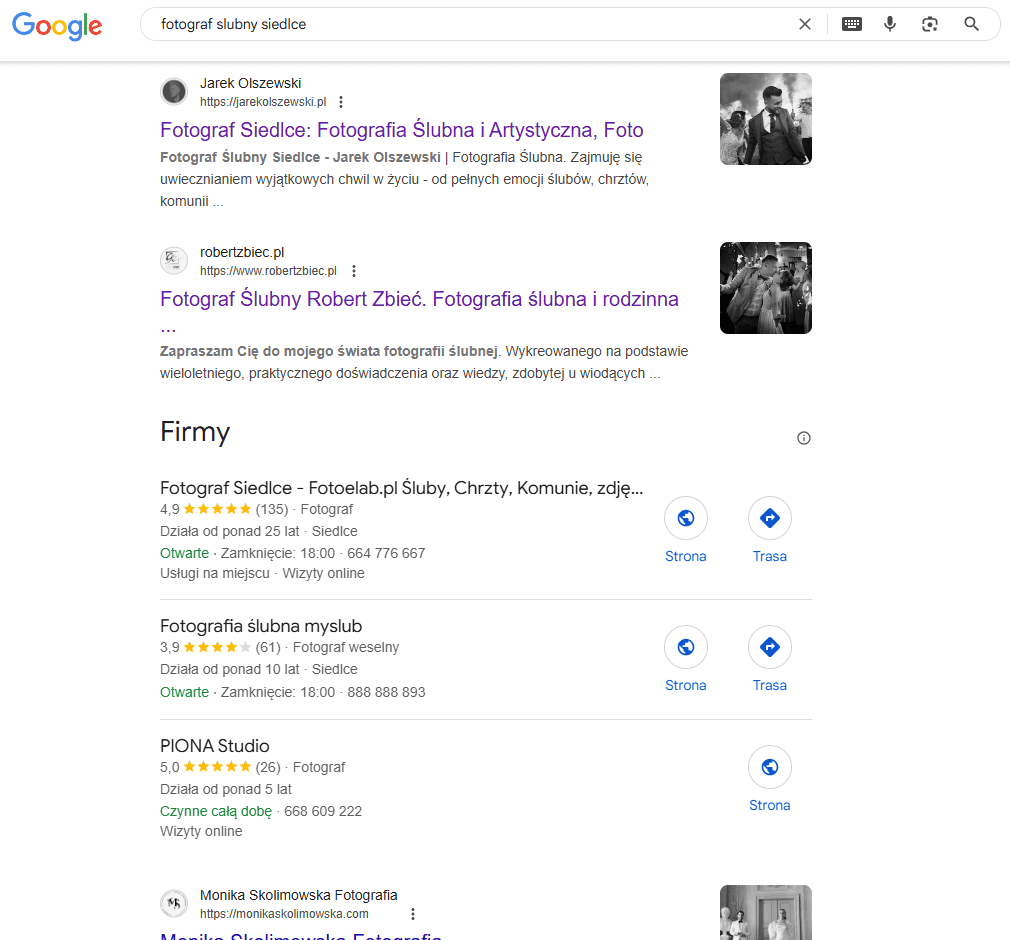Click 'Działa od ponad 25 lat · Siedlce' text

click(x=259, y=531)
